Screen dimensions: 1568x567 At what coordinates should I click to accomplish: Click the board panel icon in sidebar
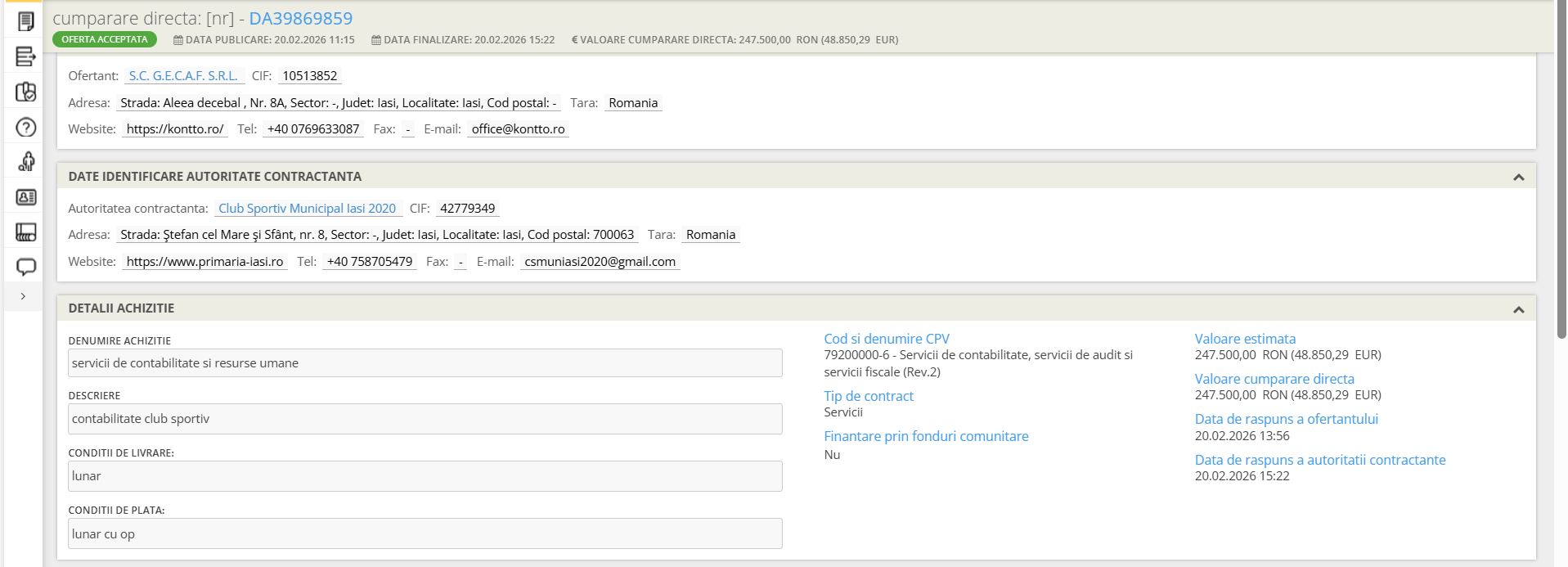[x=25, y=232]
